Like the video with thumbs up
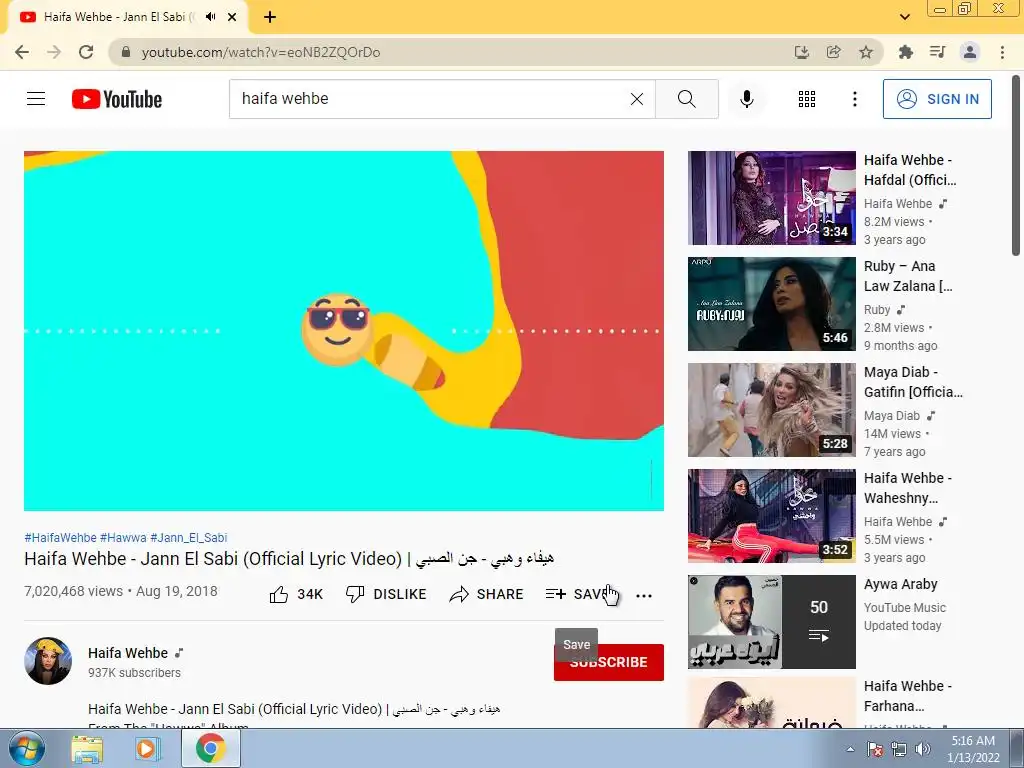The image size is (1024, 768). [296, 594]
